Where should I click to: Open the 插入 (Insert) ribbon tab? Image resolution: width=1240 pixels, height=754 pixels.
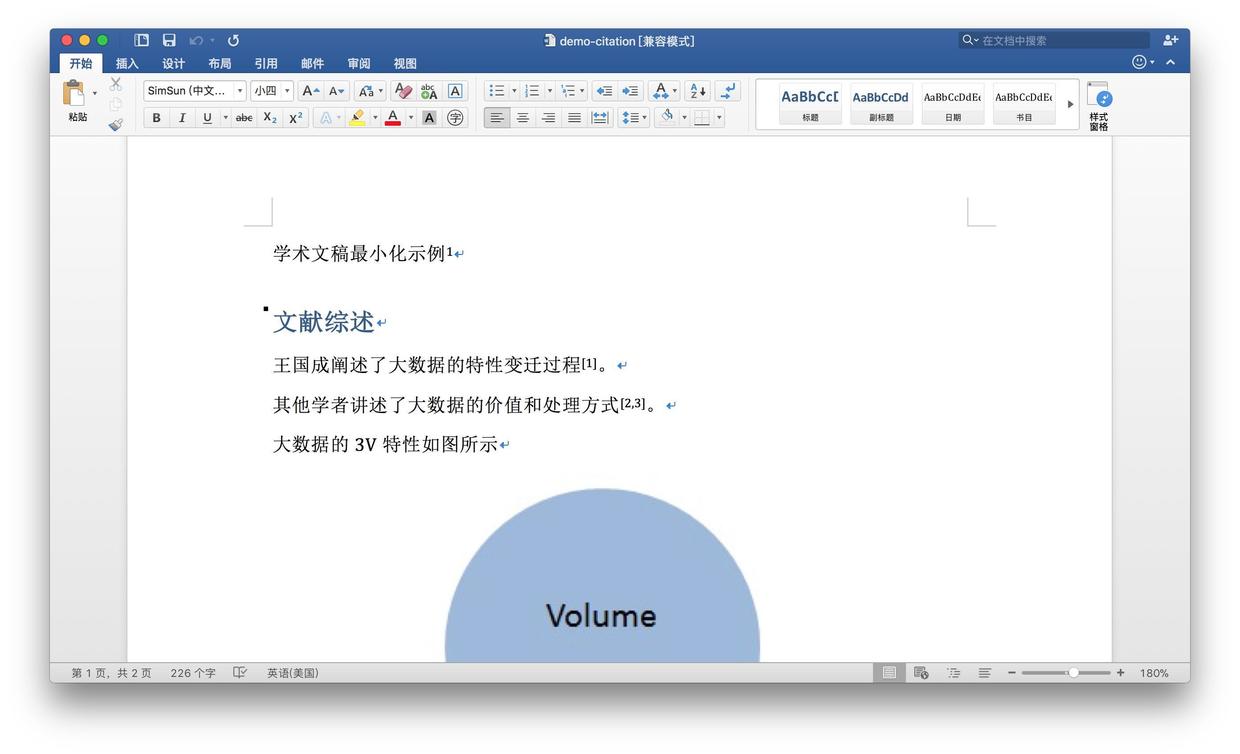pos(127,63)
